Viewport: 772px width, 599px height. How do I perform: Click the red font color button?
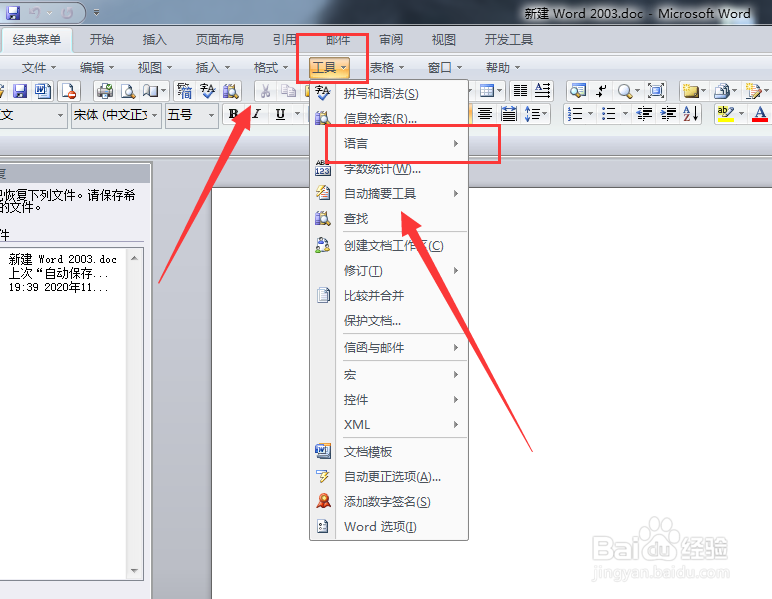point(760,114)
